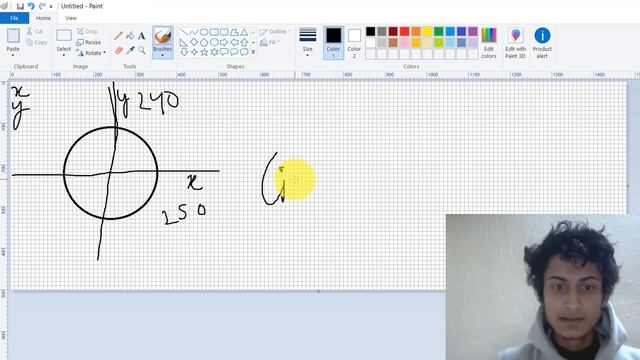Expand the Paste dropdown arrow

(13, 55)
